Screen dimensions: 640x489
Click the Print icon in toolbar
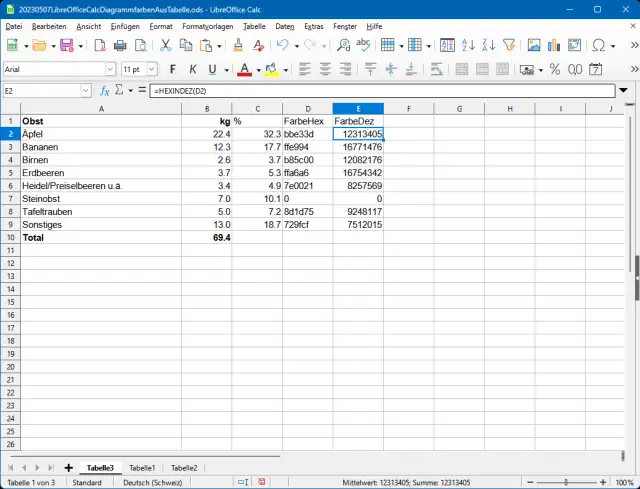(120, 45)
